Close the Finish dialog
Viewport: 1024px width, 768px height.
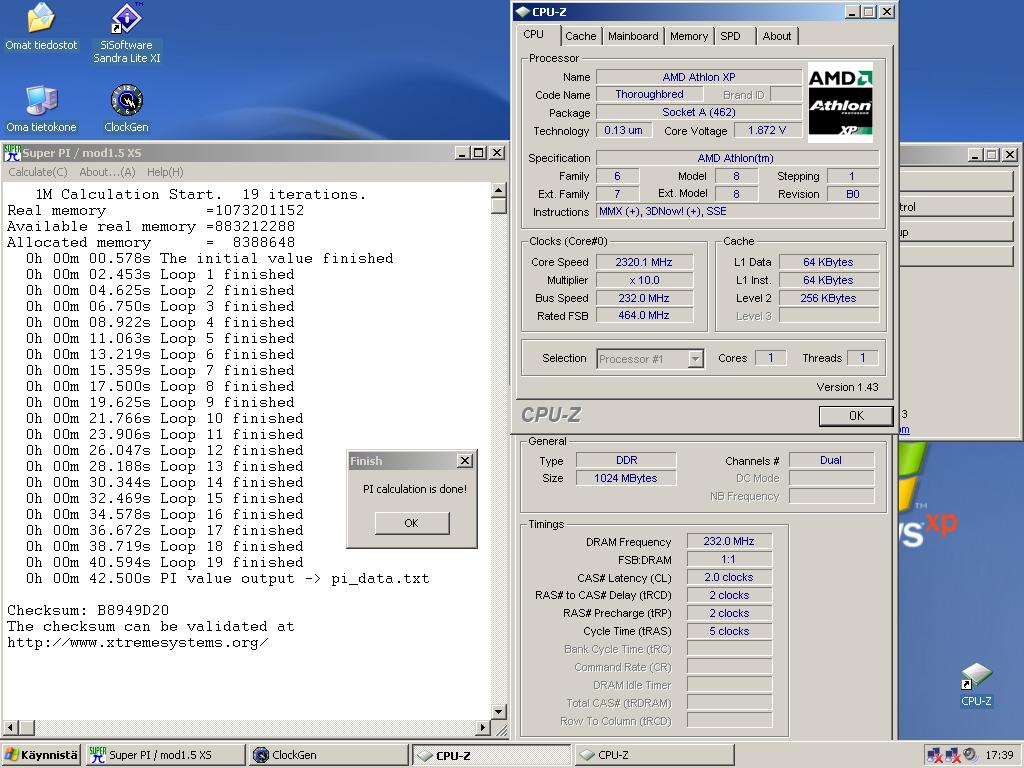coord(464,460)
